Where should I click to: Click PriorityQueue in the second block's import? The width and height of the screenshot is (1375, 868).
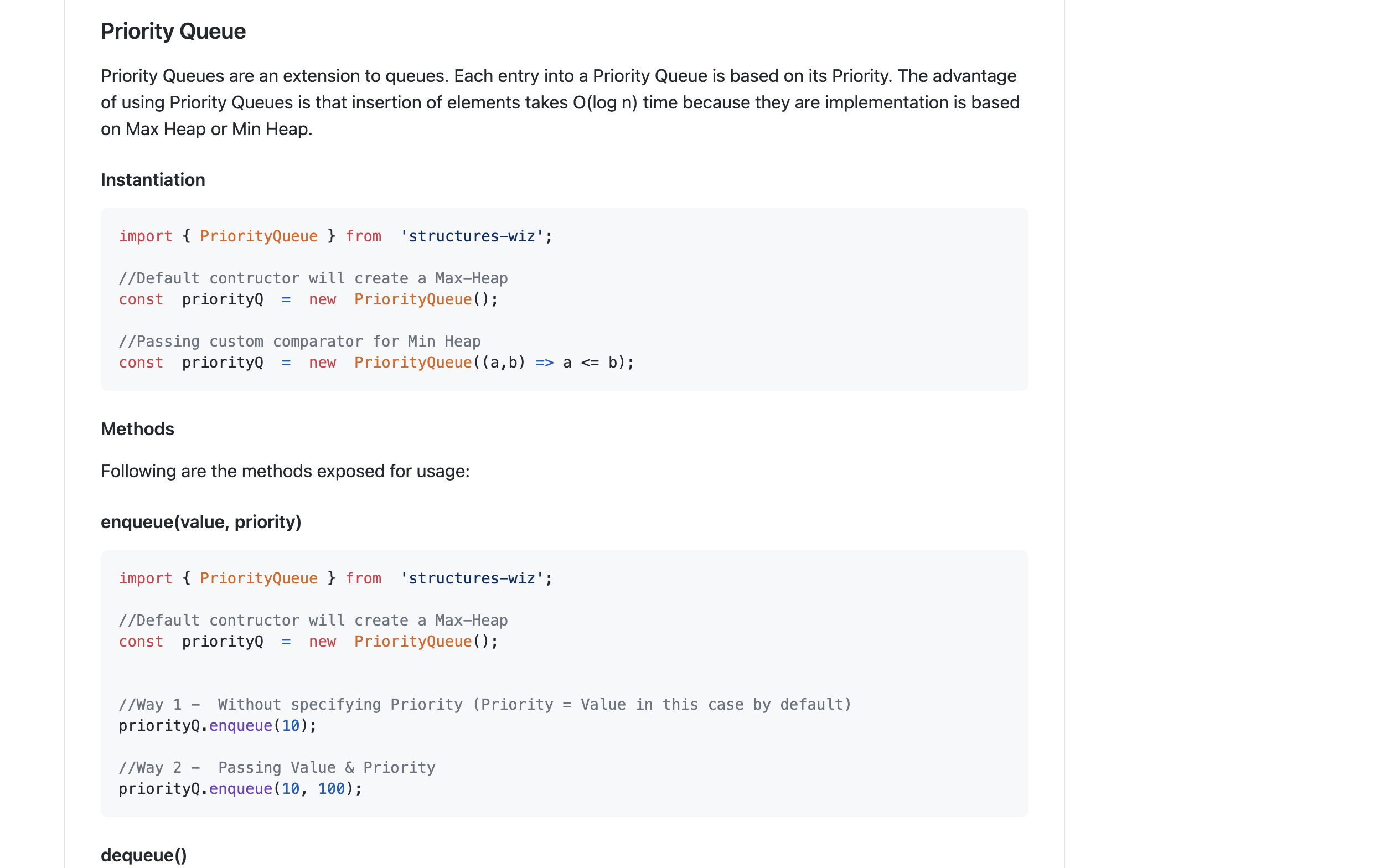[x=259, y=578]
